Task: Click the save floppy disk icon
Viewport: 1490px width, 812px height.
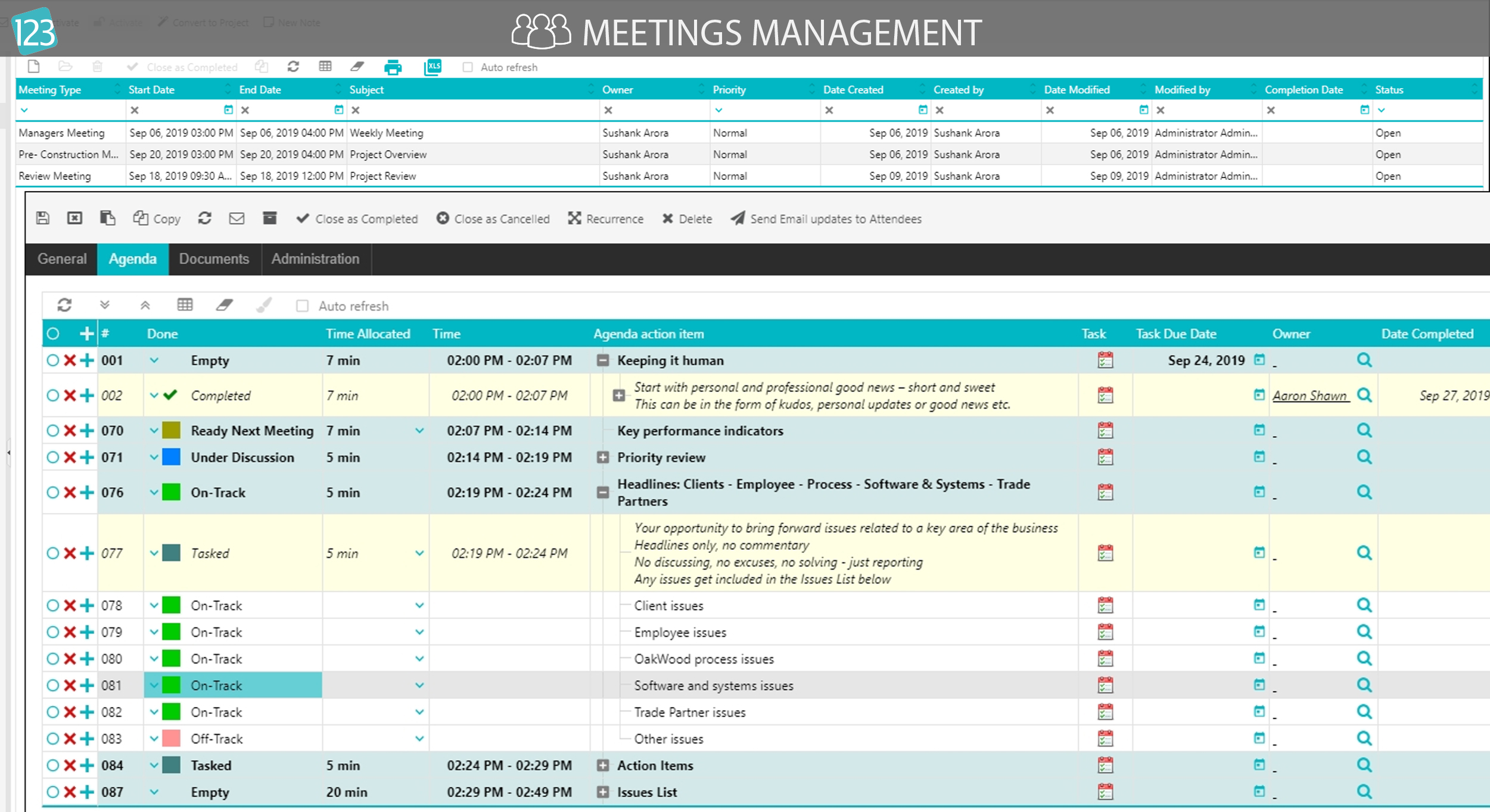Action: click(42, 219)
